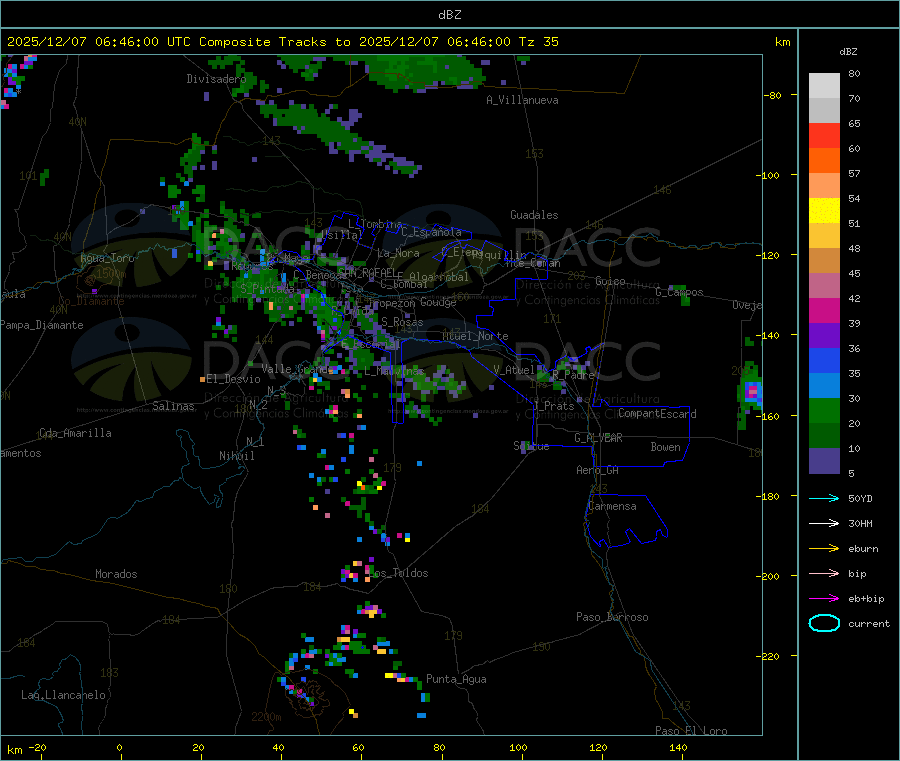
Task: Pick the purple 36-39 dBZ legend swatch
Action: (x=824, y=336)
